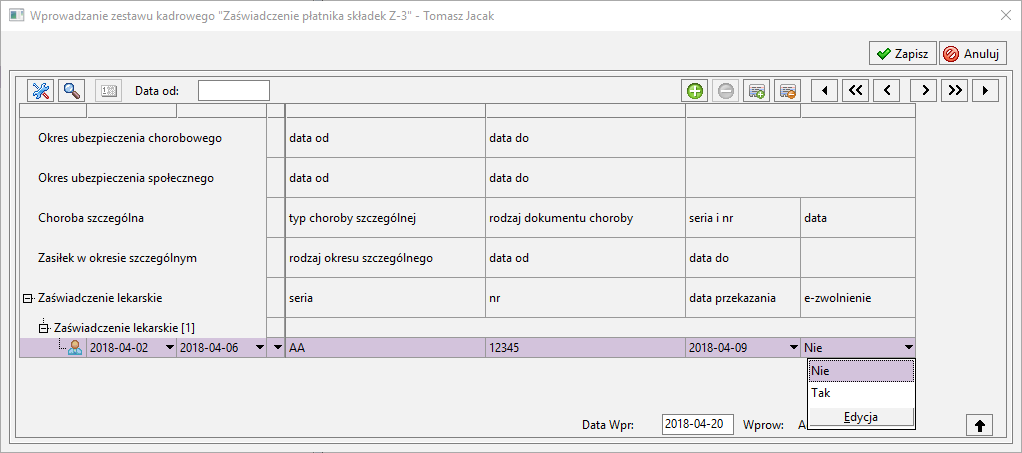Click the tools settings wrench icon
The width and height of the screenshot is (1022, 453).
(41, 91)
